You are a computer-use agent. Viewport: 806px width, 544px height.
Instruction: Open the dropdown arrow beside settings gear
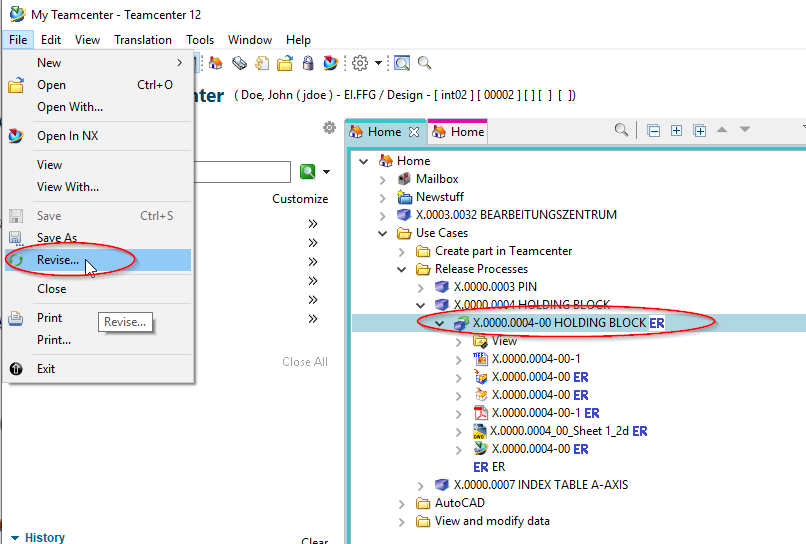[379, 63]
